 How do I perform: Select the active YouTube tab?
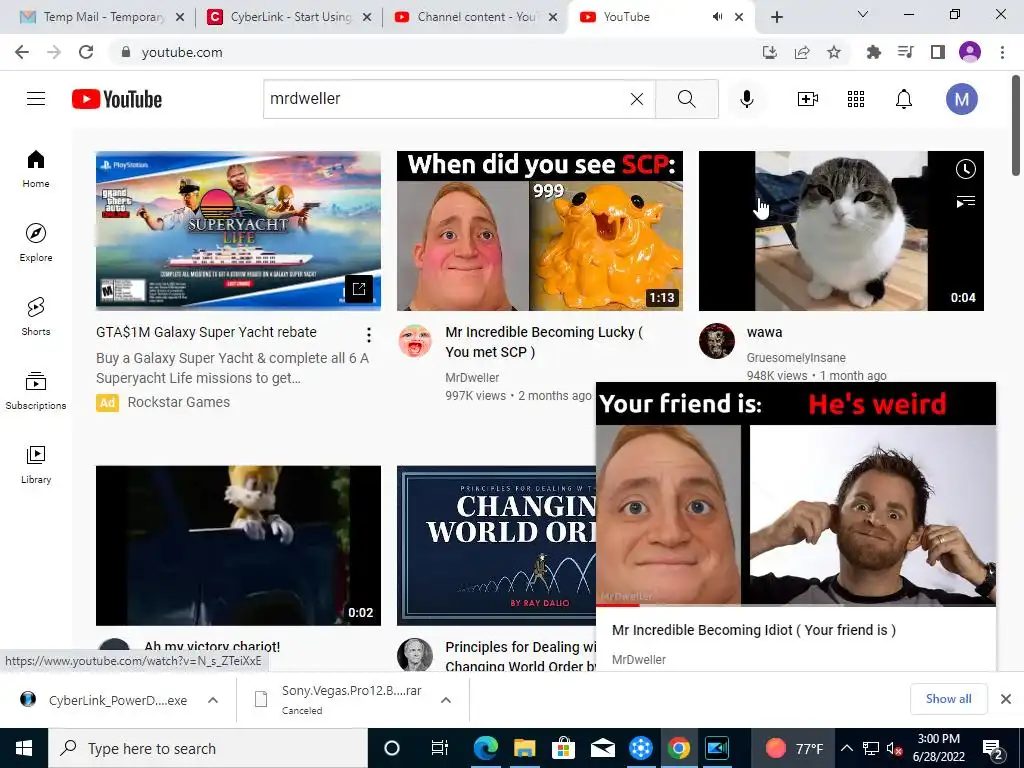click(660, 17)
